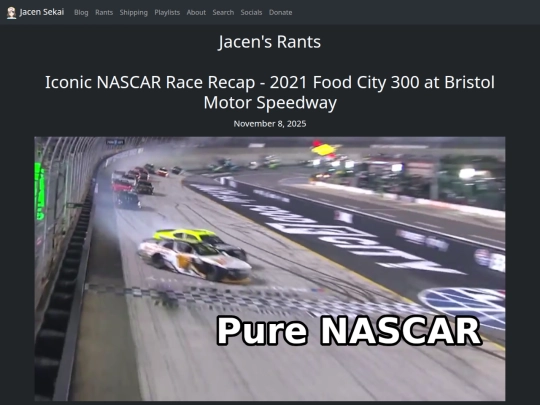Select Playlists in the navigation bar
This screenshot has width=540, height=405.
[x=167, y=12]
